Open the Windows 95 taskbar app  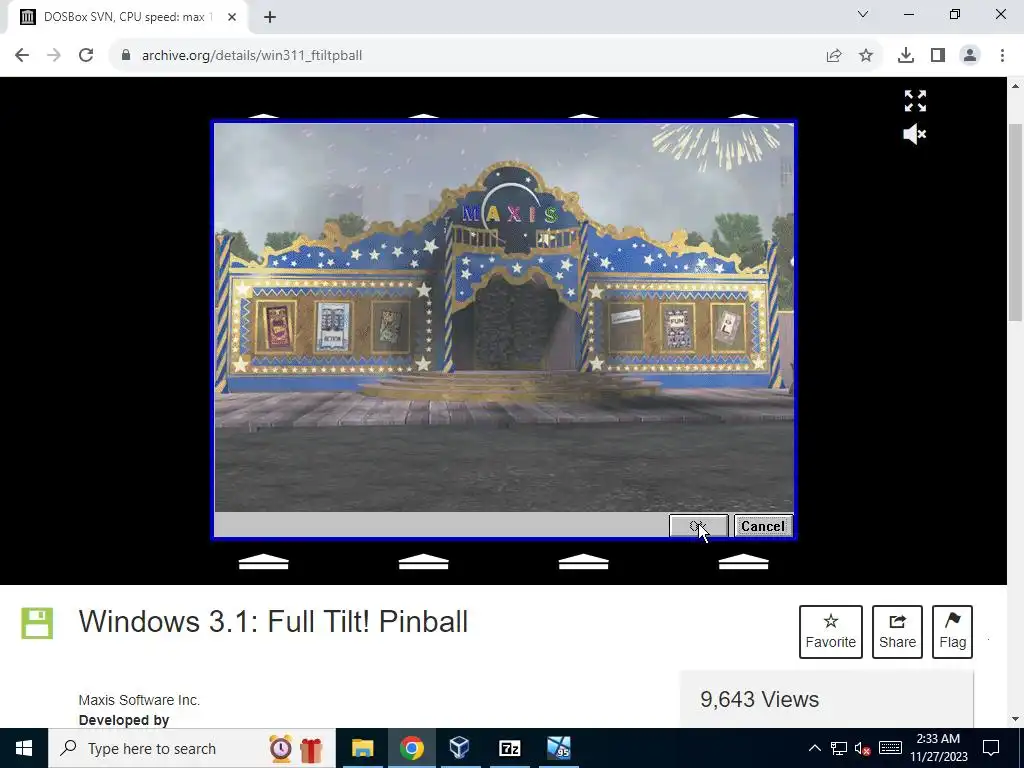[558, 748]
